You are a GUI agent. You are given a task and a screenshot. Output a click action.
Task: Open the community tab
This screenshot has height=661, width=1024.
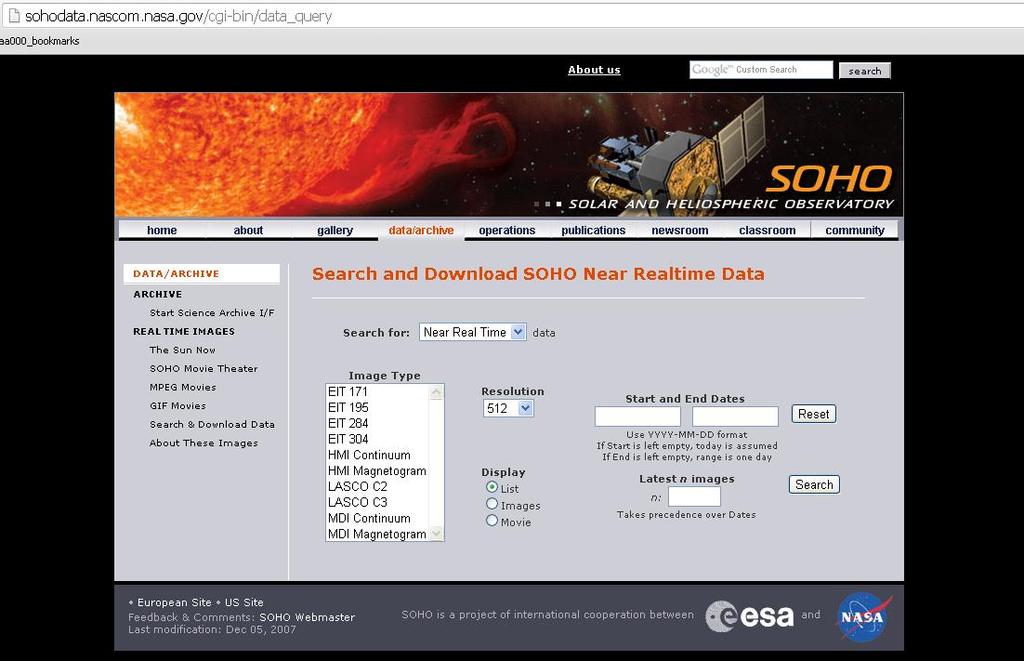tap(855, 230)
